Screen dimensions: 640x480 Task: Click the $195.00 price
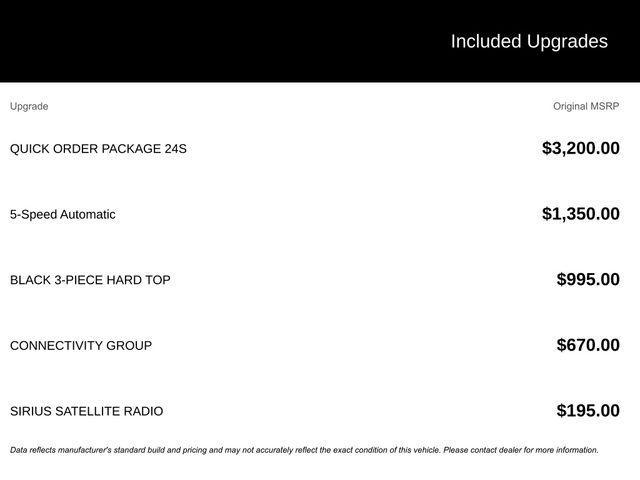(x=588, y=411)
